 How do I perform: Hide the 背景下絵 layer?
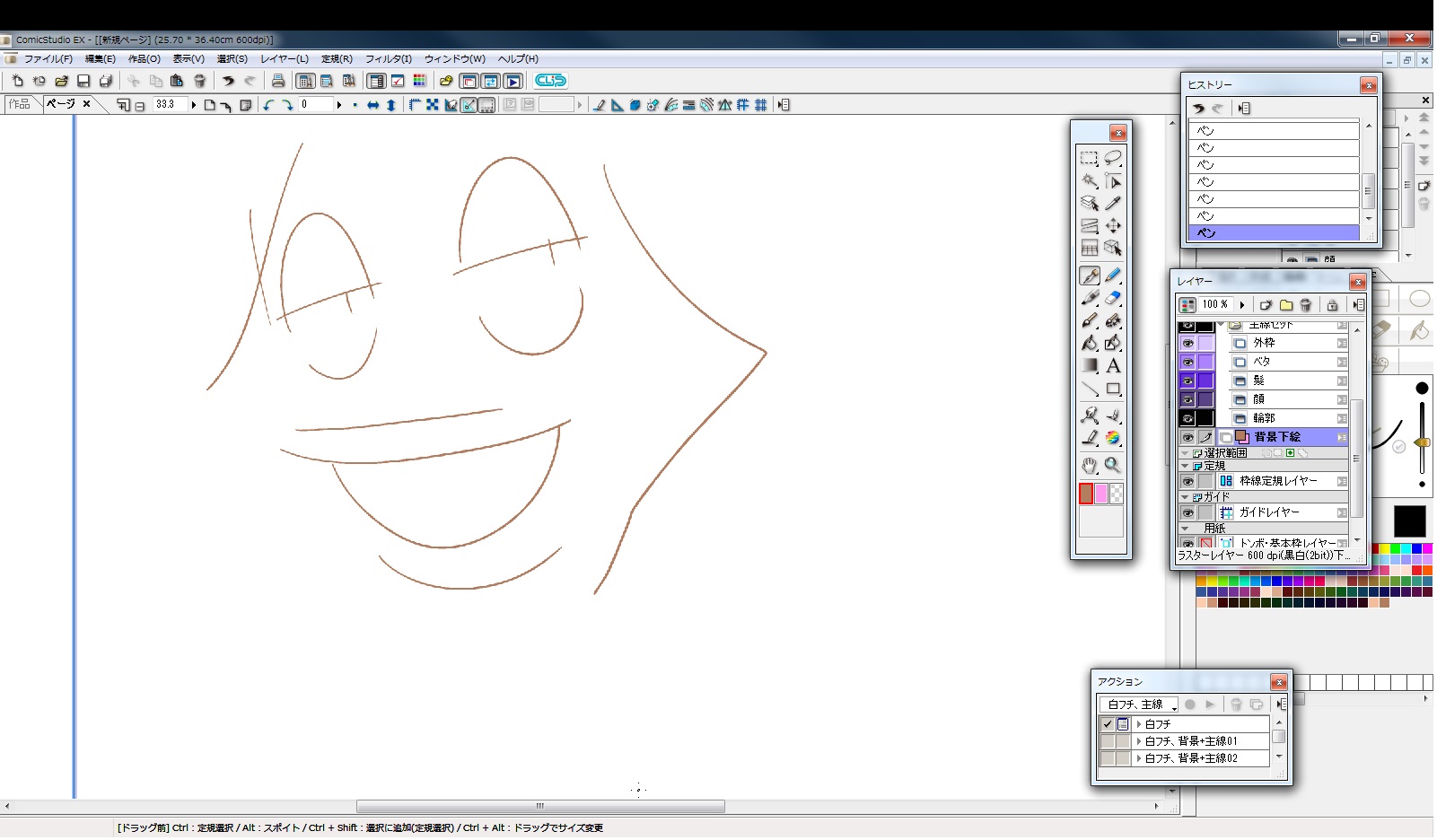1187,437
